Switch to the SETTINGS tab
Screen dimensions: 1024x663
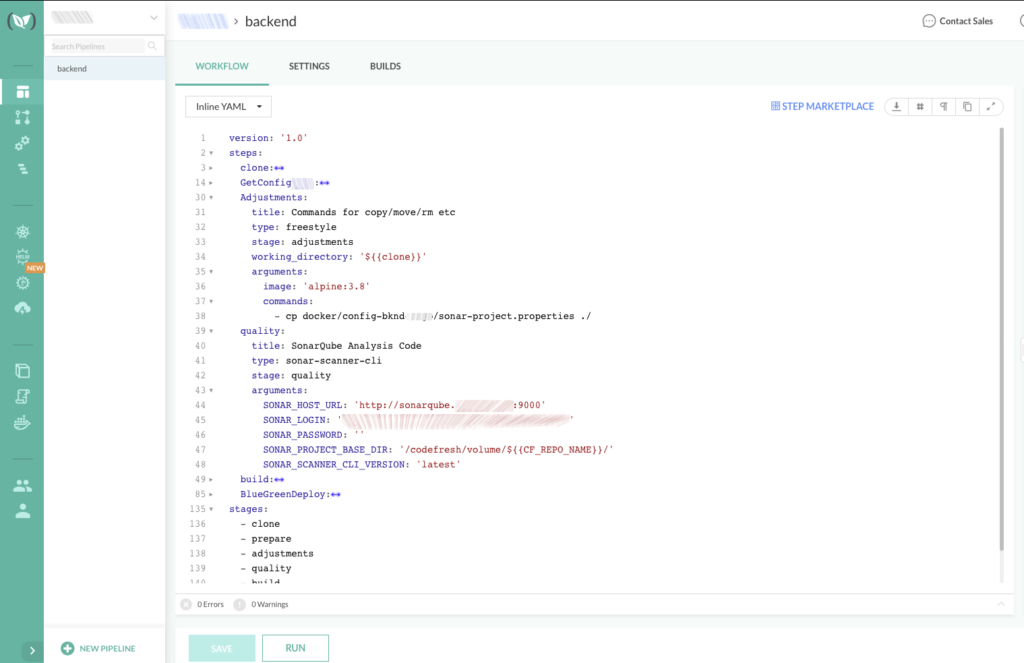click(x=309, y=66)
